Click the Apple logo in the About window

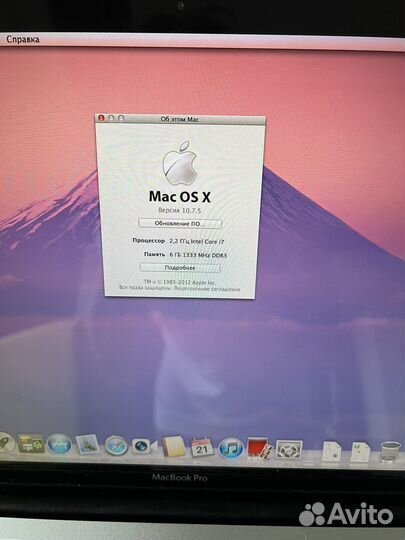pyautogui.click(x=180, y=163)
